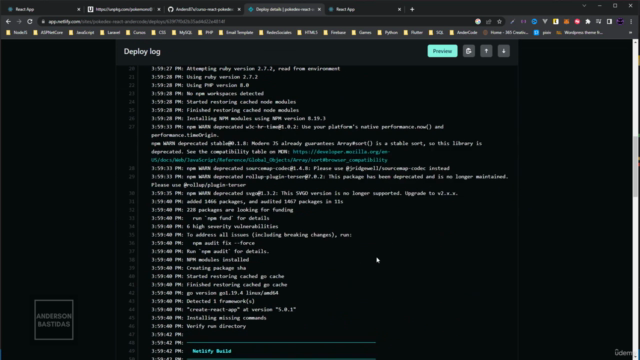Click the Google icon in address bar
This screenshot has height=360, width=640.
[478, 21]
